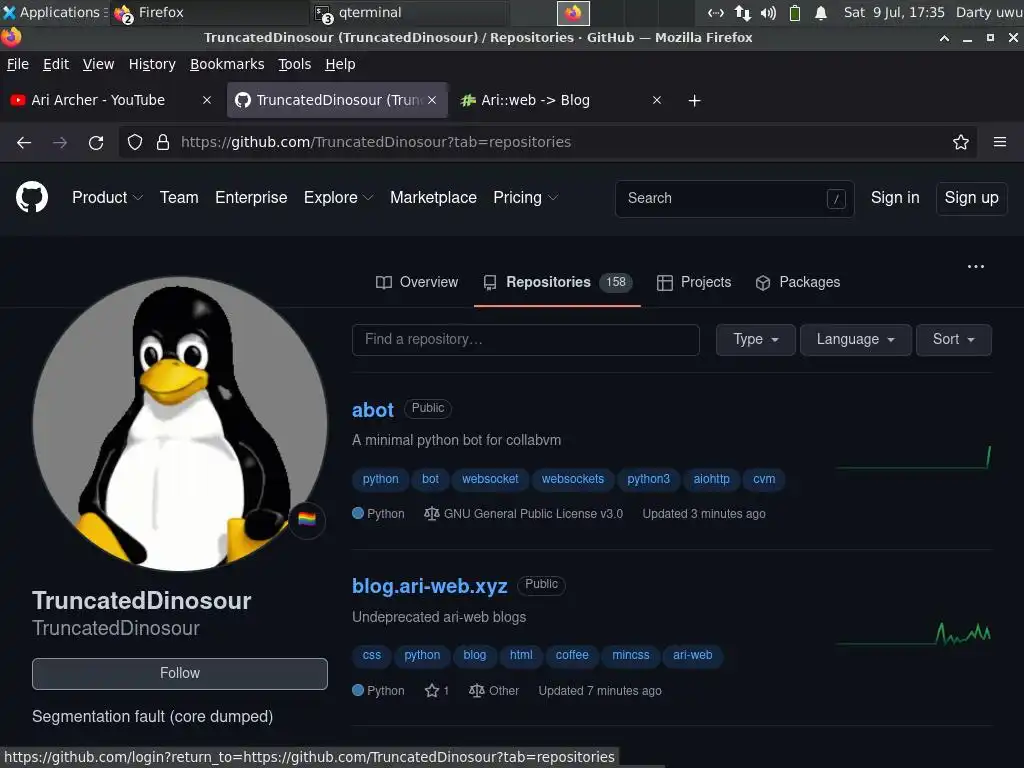This screenshot has width=1024, height=768.
Task: Expand the Explore dropdown
Action: pos(338,197)
